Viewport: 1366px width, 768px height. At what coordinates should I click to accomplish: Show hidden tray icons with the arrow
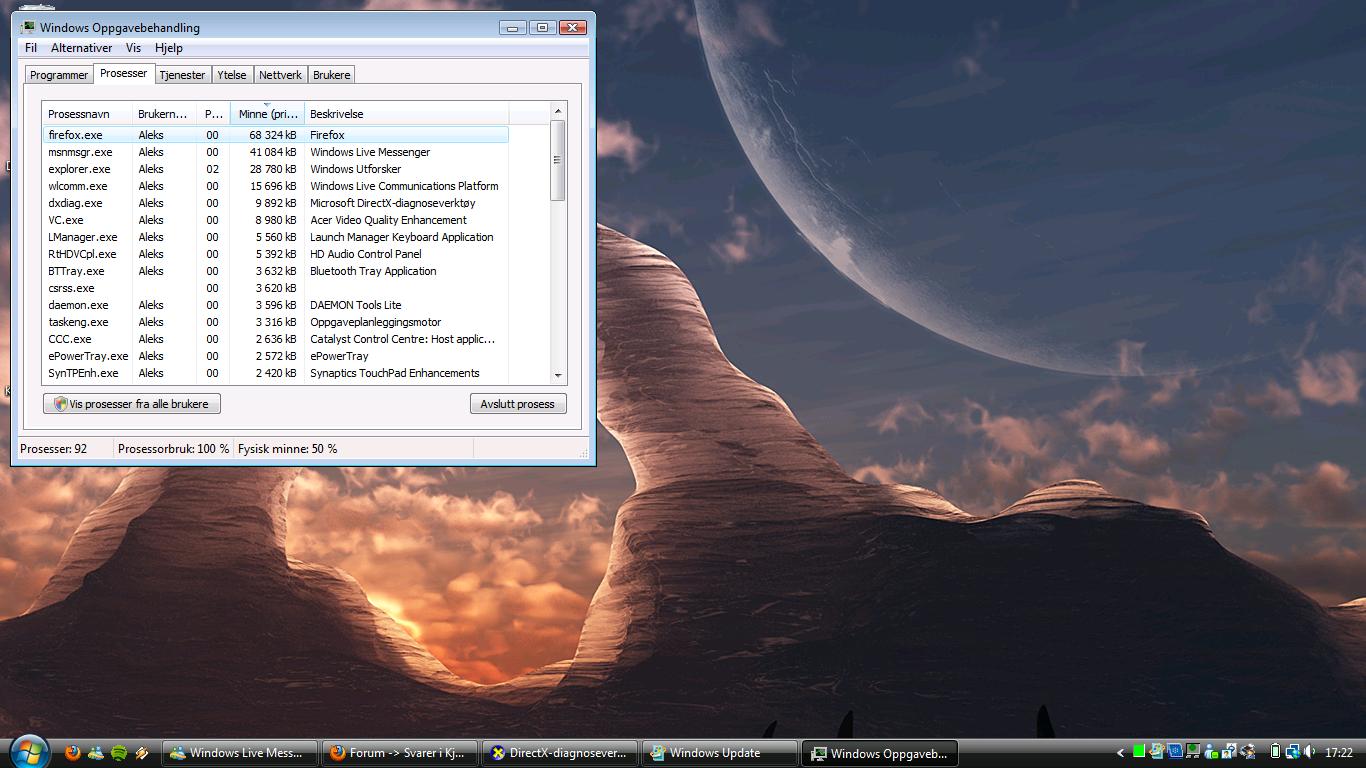tap(1120, 752)
